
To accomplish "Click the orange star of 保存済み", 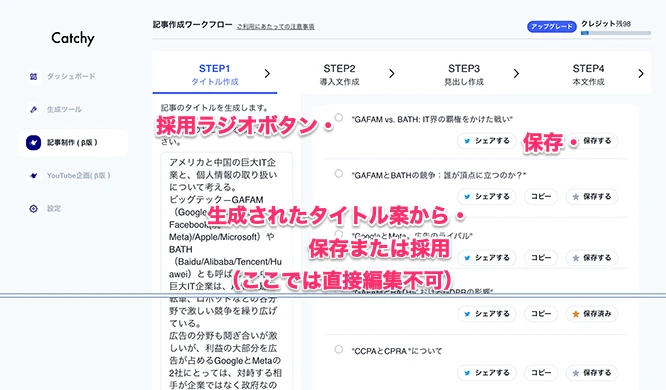I will pyautogui.click(x=576, y=314).
